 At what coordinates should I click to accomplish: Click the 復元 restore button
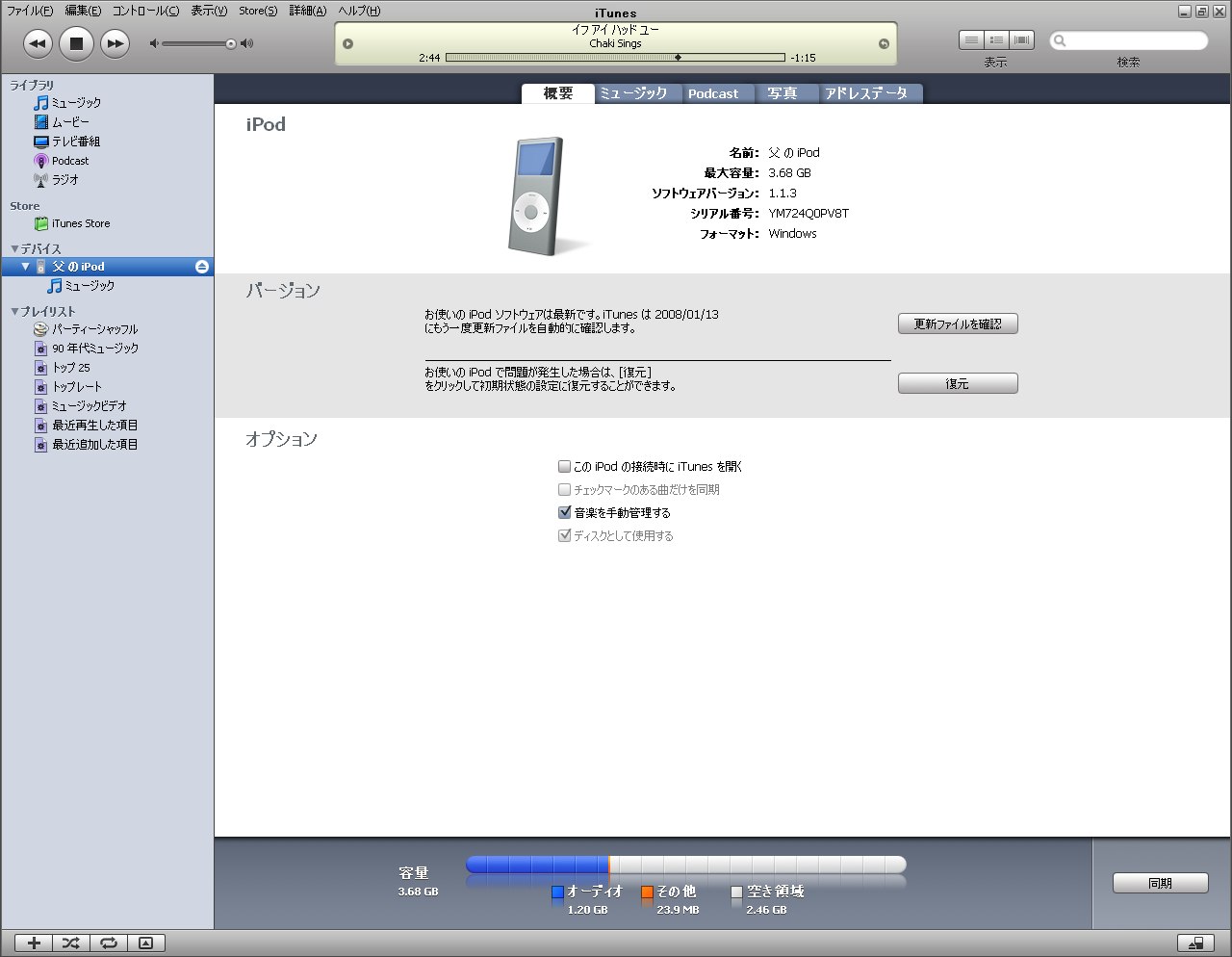(x=958, y=383)
